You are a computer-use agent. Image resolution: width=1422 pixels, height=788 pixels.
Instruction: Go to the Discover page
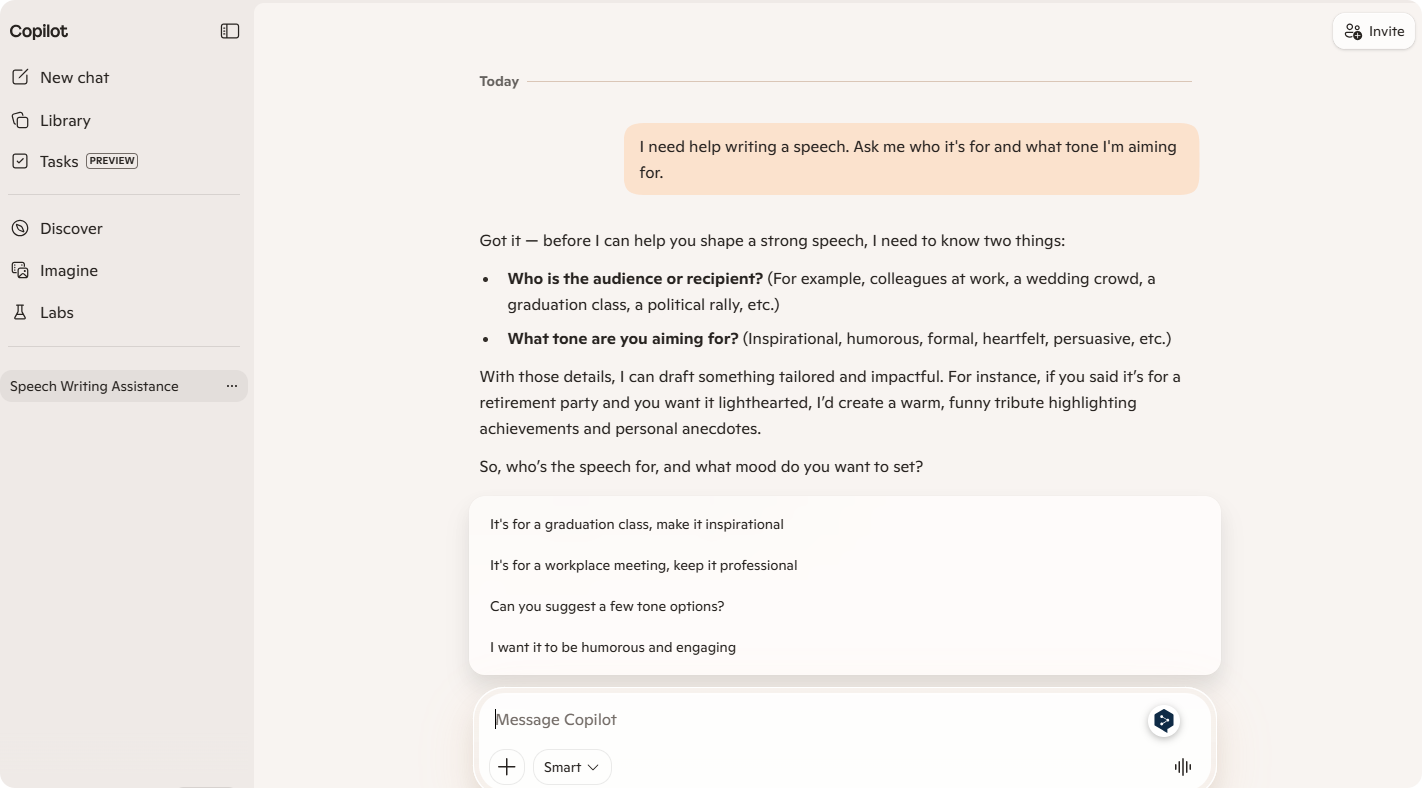point(71,228)
